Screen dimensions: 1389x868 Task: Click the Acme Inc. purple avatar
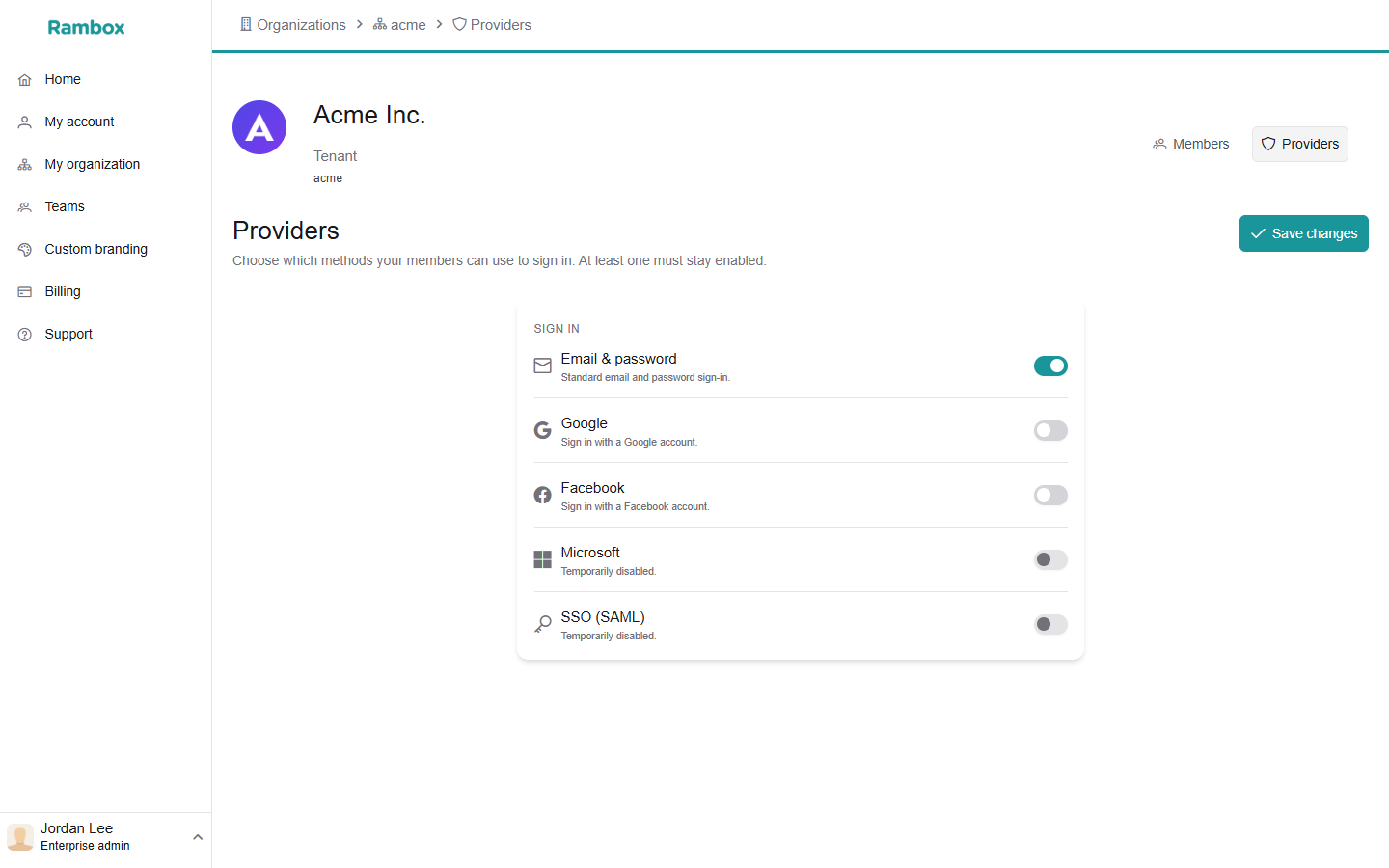pos(259,127)
